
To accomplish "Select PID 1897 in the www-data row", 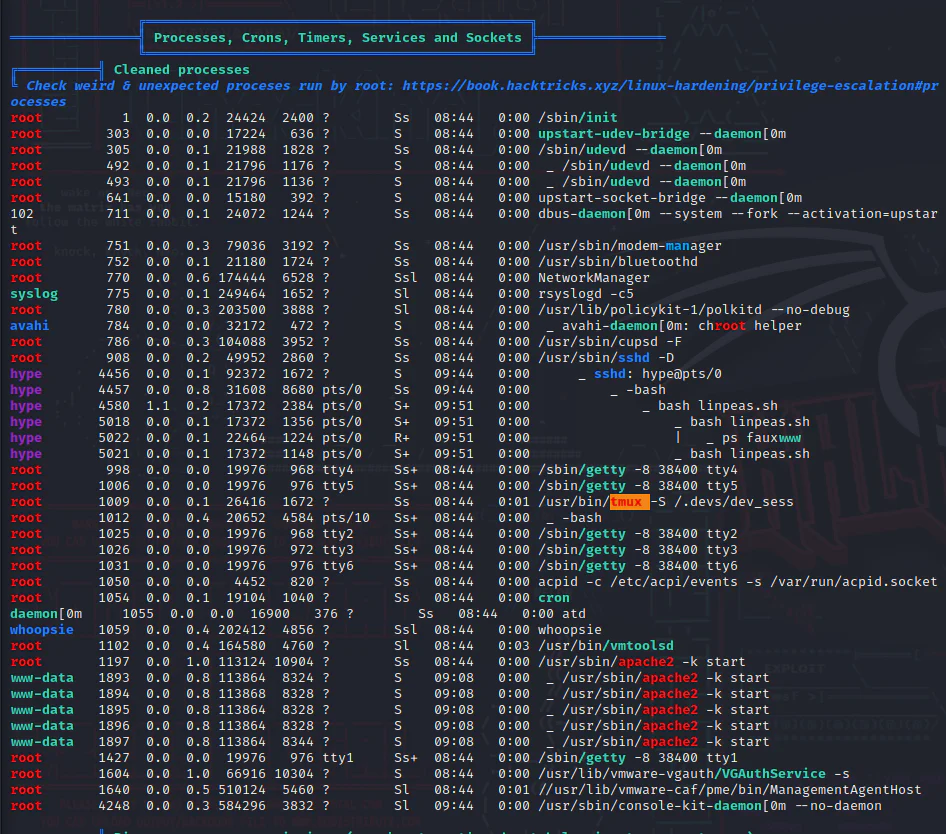I will 114,742.
